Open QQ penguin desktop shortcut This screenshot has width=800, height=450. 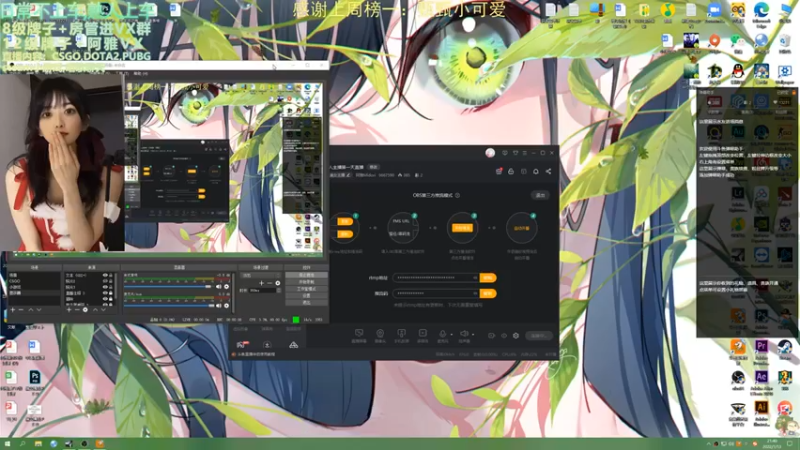click(x=738, y=73)
